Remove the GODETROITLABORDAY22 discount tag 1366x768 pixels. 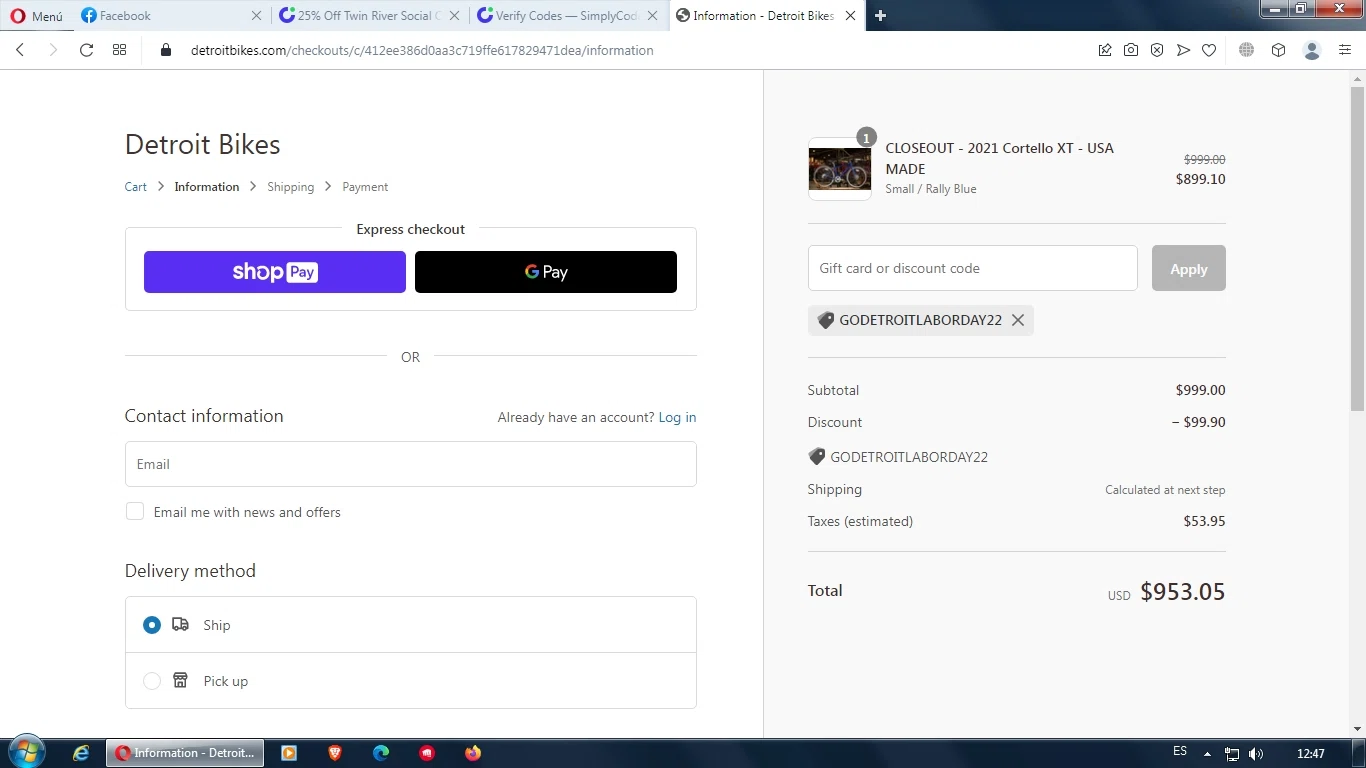pos(1018,320)
